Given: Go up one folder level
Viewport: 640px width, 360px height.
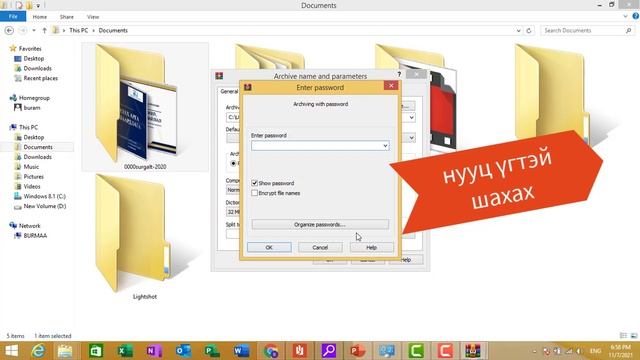Looking at the screenshot, I should tap(44, 31).
